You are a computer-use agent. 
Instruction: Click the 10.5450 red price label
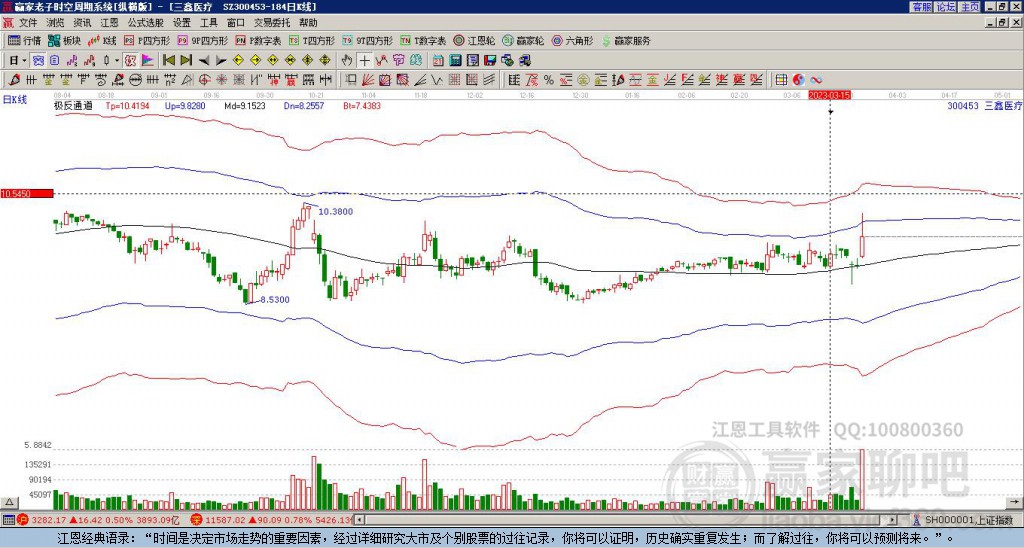click(x=27, y=194)
